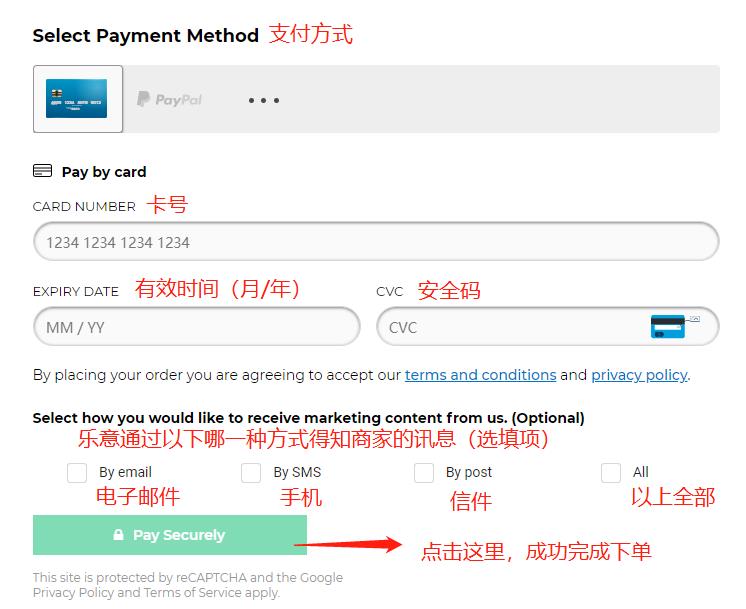
Task: Select the All marketing checkbox
Action: (x=611, y=473)
